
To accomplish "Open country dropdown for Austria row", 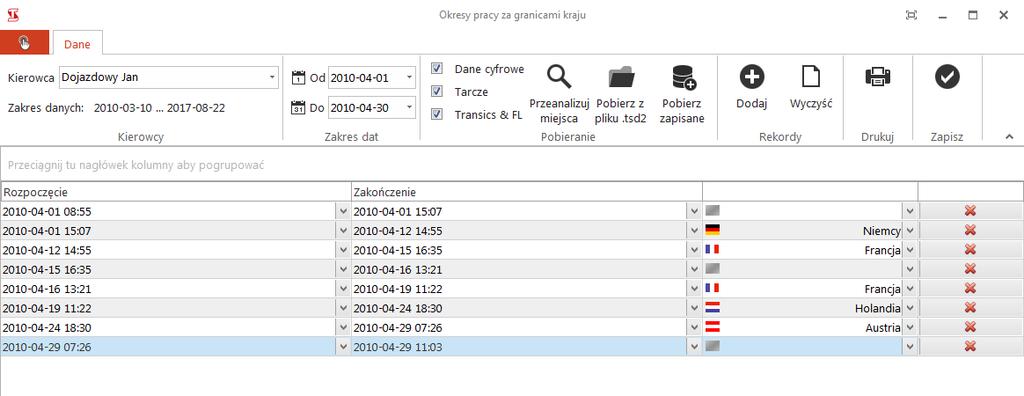I will (910, 327).
